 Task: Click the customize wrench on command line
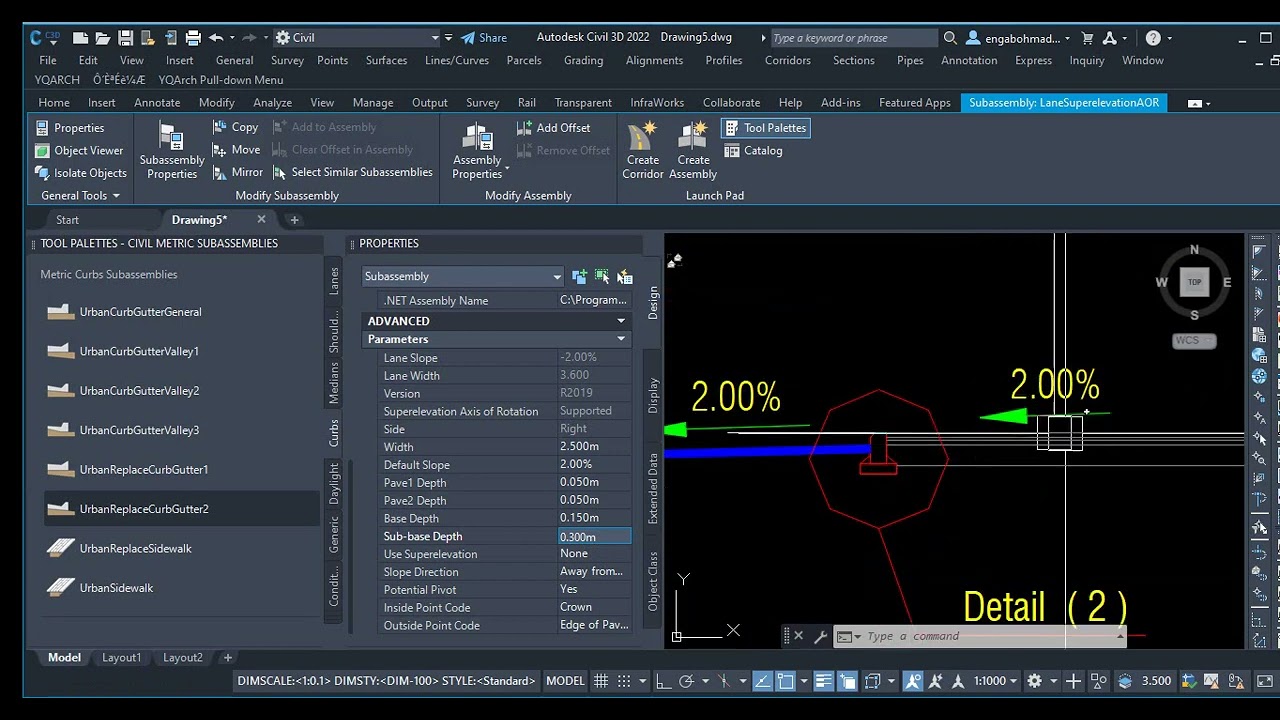(x=821, y=636)
